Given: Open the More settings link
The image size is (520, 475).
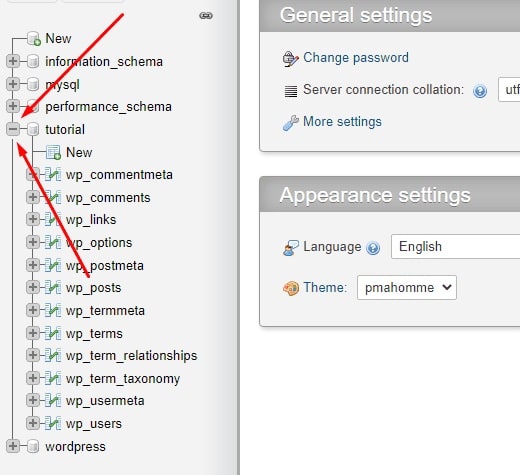Looking at the screenshot, I should (x=342, y=122).
